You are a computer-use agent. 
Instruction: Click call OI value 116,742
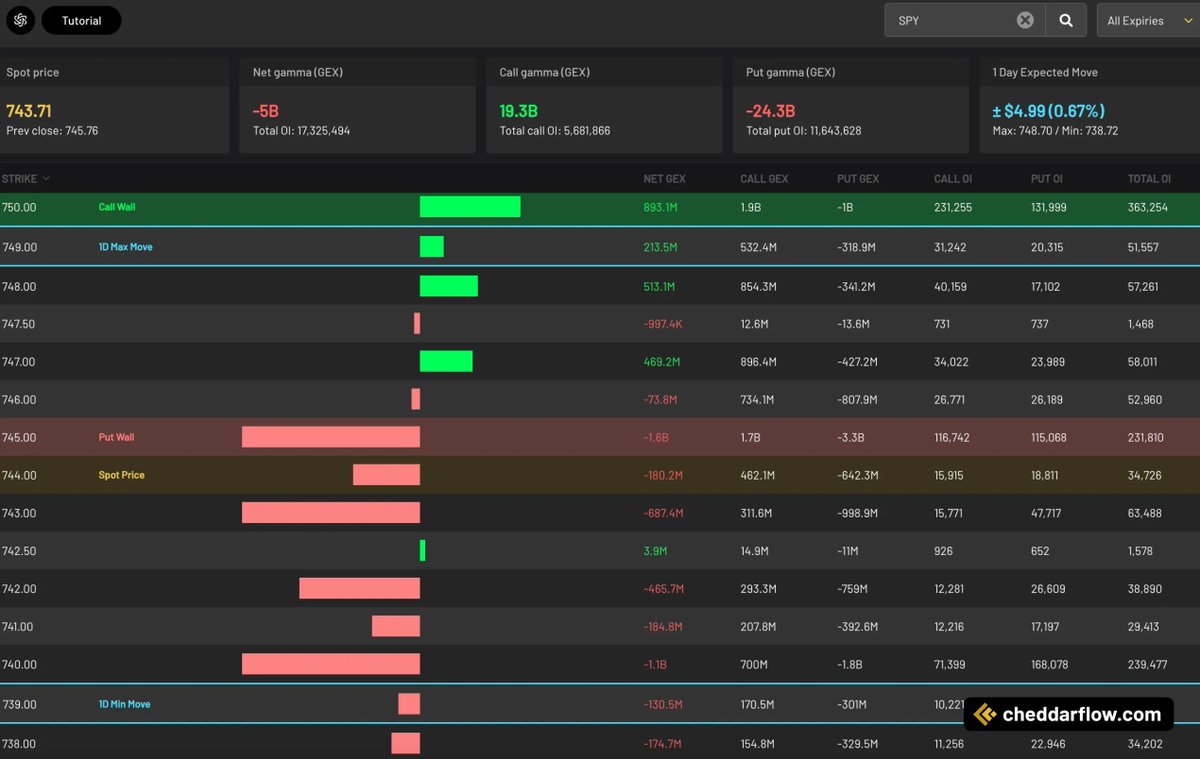[x=953, y=437]
